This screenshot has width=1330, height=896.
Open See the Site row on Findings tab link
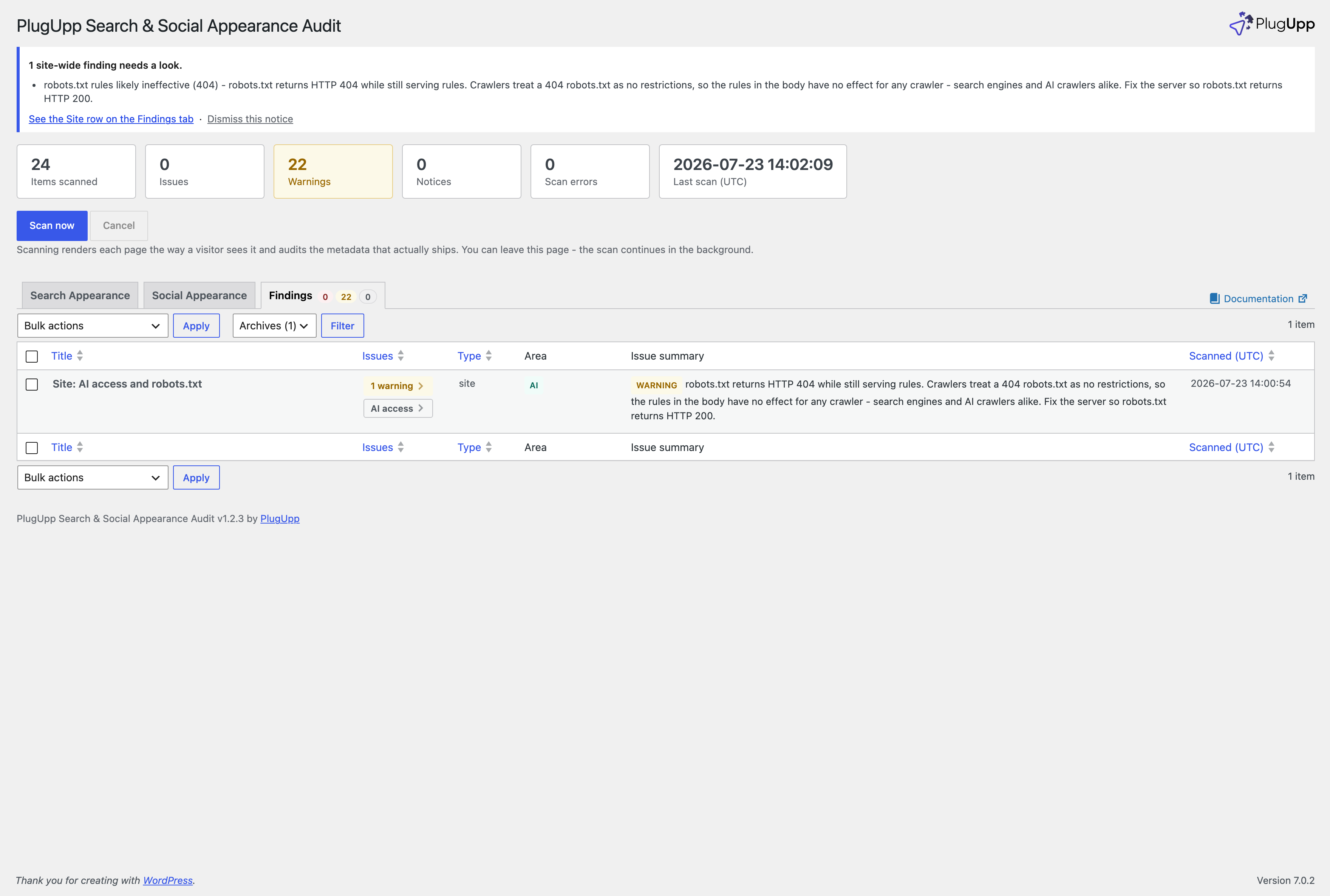tap(111, 119)
